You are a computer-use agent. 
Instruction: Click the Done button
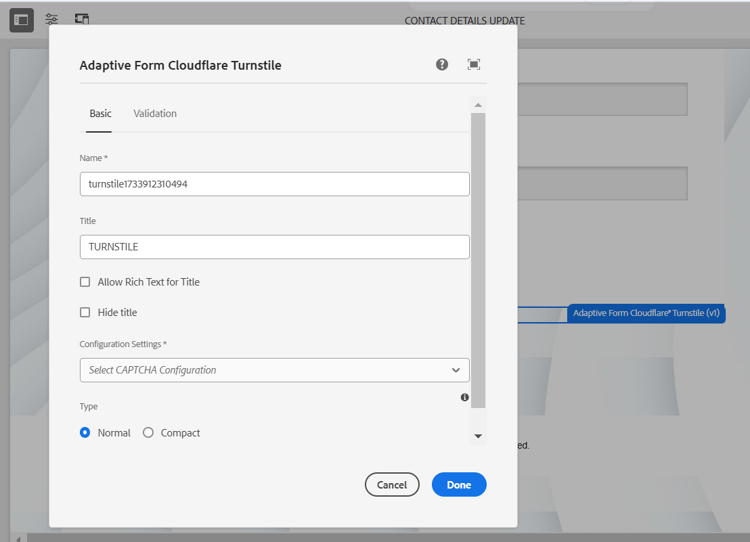click(x=459, y=485)
